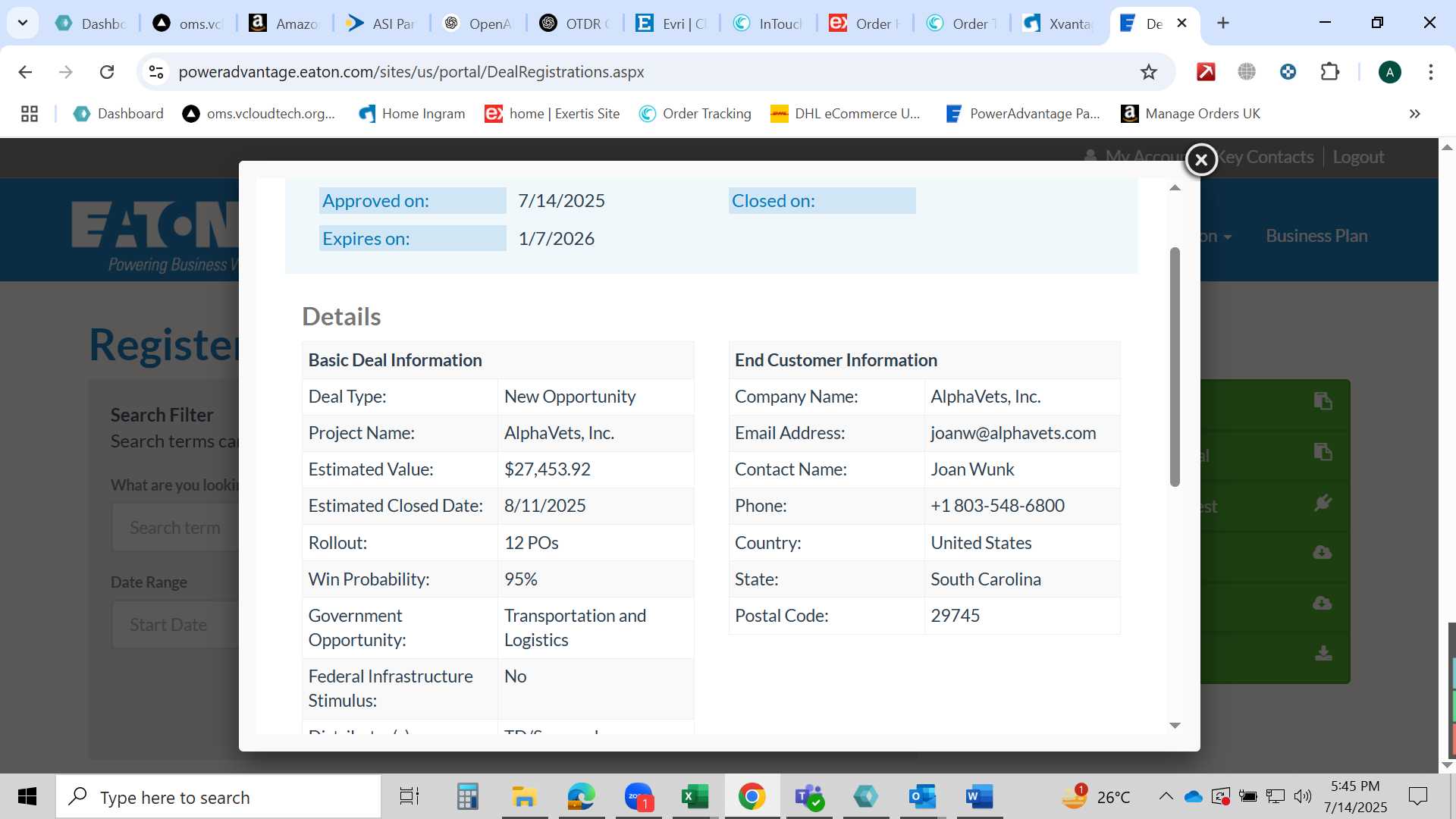
Task: Open Calculator from the taskbar
Action: pyautogui.click(x=467, y=797)
